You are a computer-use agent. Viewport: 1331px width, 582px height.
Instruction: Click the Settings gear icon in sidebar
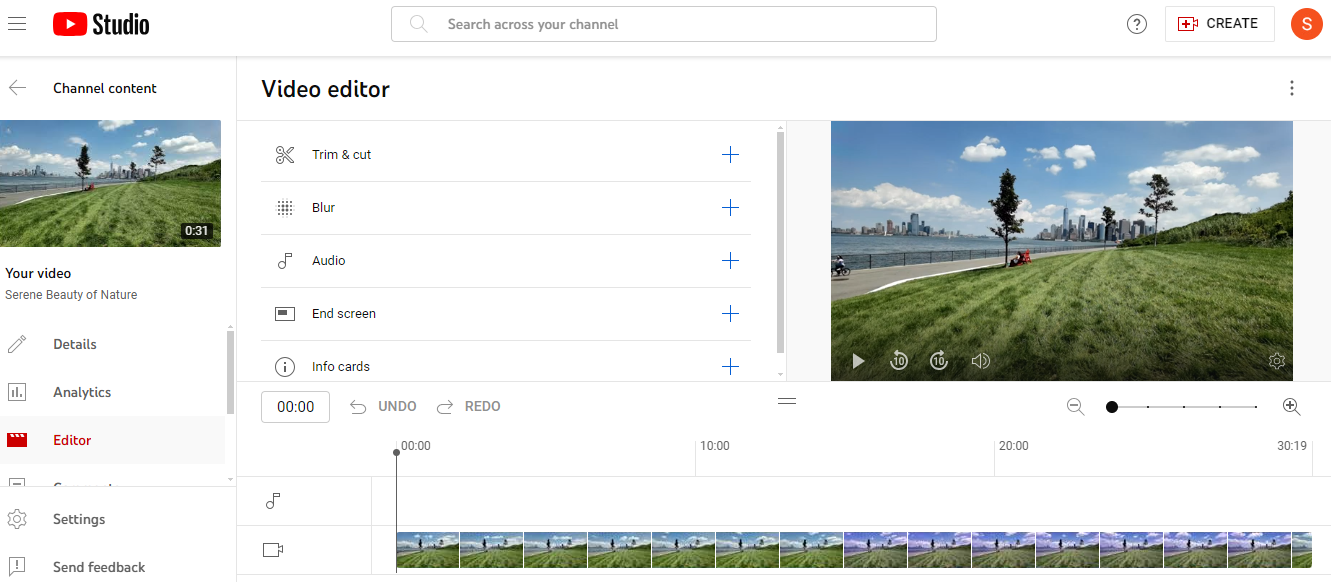pyautogui.click(x=17, y=519)
